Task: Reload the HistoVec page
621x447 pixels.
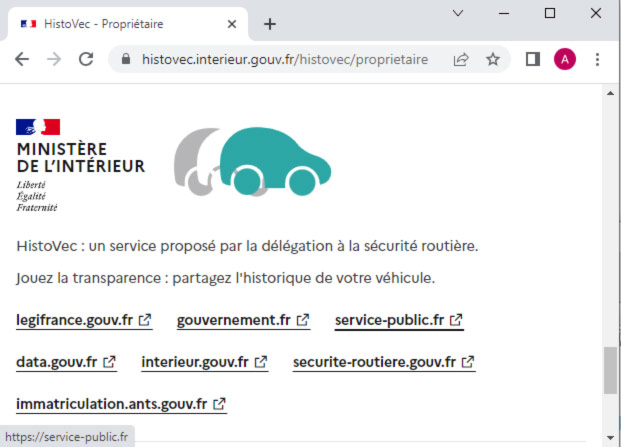Action: (86, 59)
